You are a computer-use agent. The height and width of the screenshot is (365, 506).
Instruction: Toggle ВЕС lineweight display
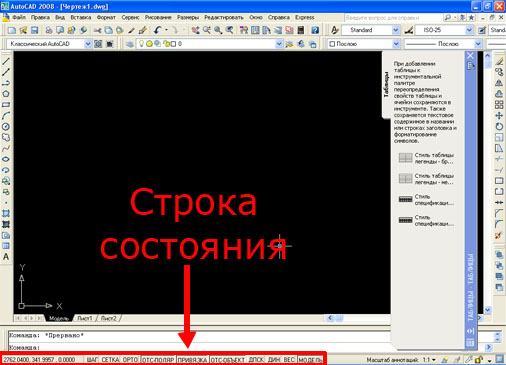point(289,360)
